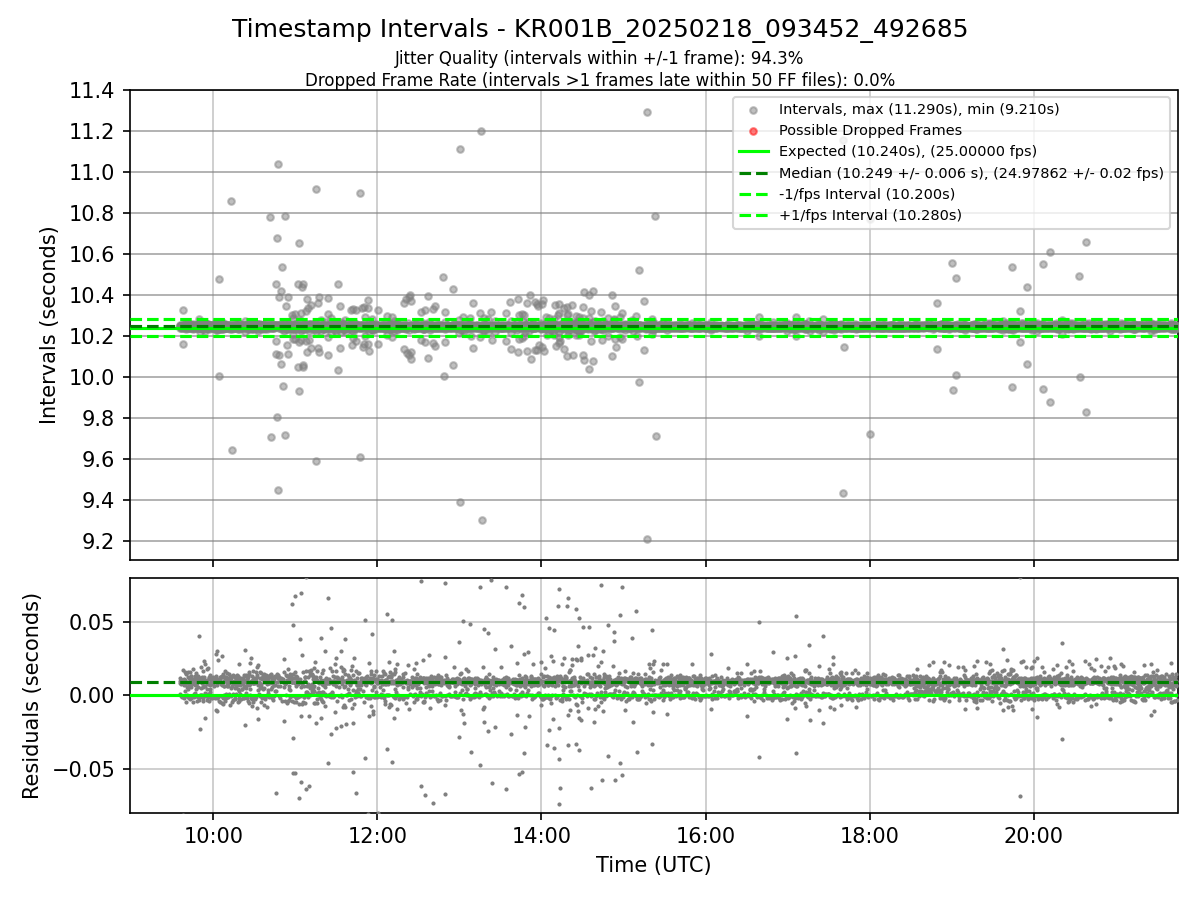Click the dark green dashed sample beside 'Median' in the legend
This screenshot has width=1200, height=900.
pyautogui.click(x=752, y=173)
